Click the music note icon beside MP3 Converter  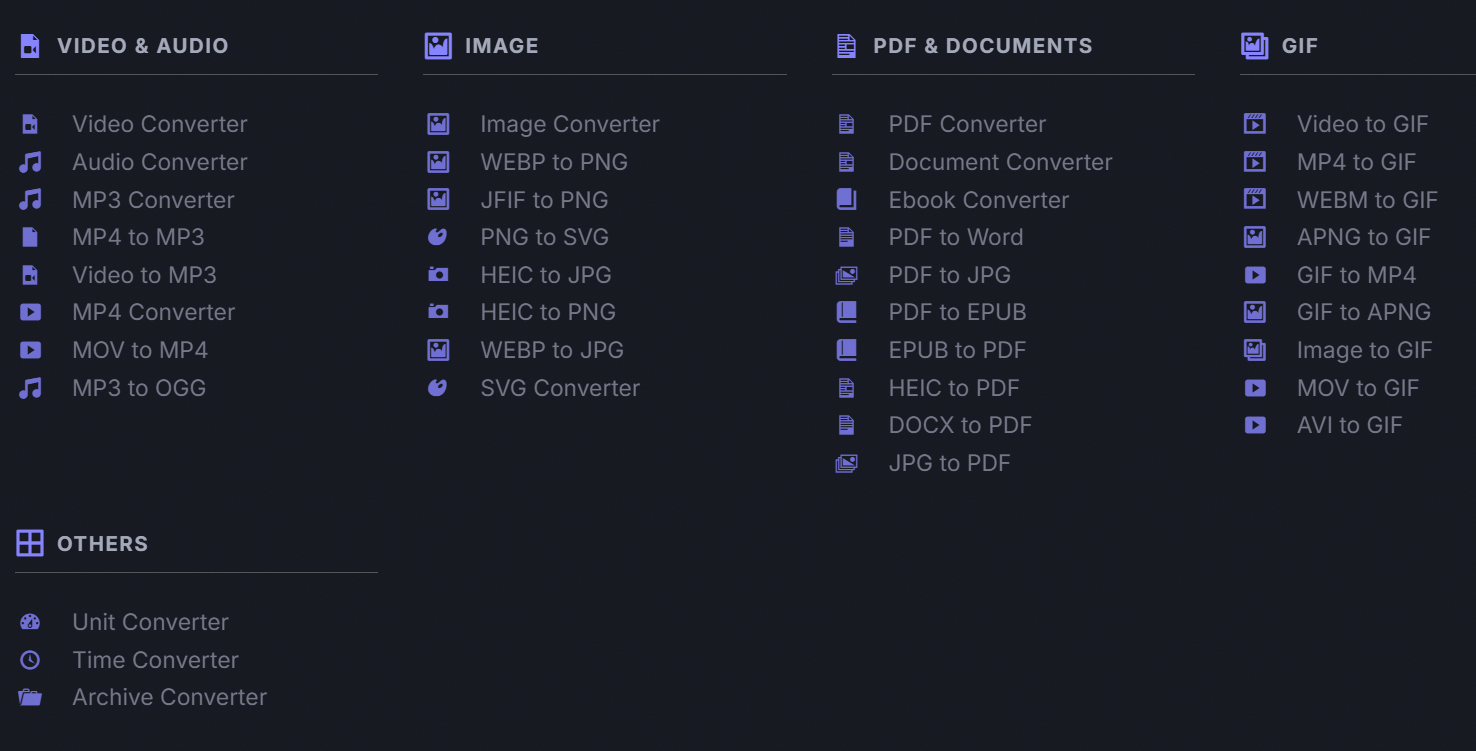tap(30, 200)
